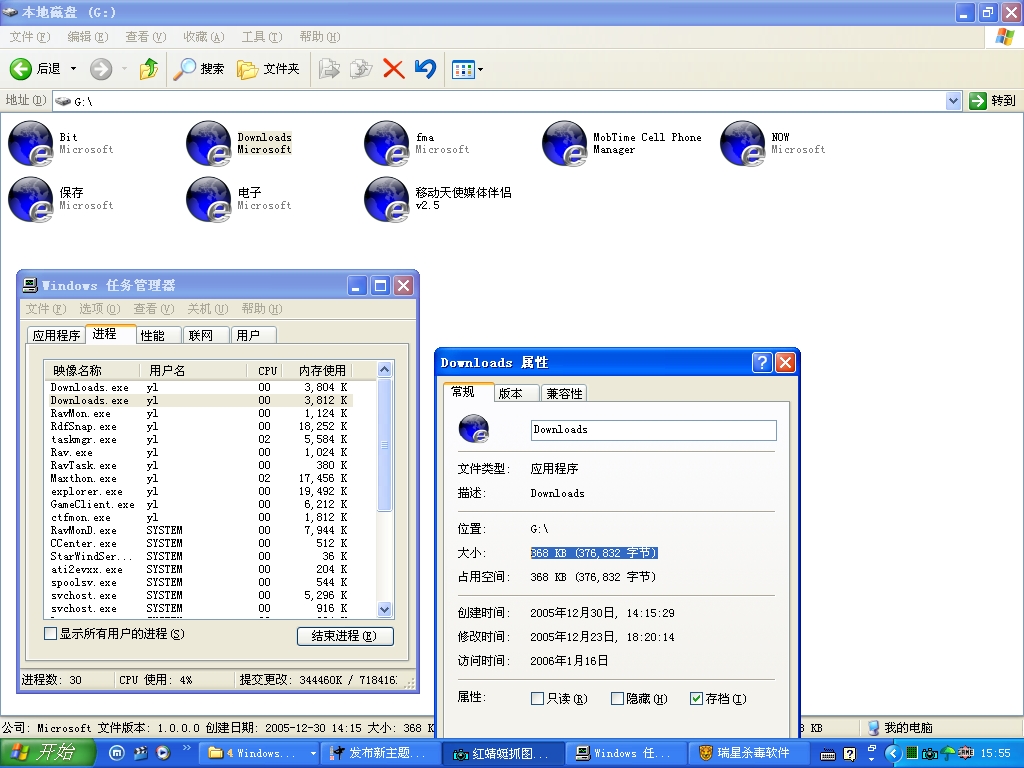Open Task Manager's Options (选项) menu

[99, 308]
